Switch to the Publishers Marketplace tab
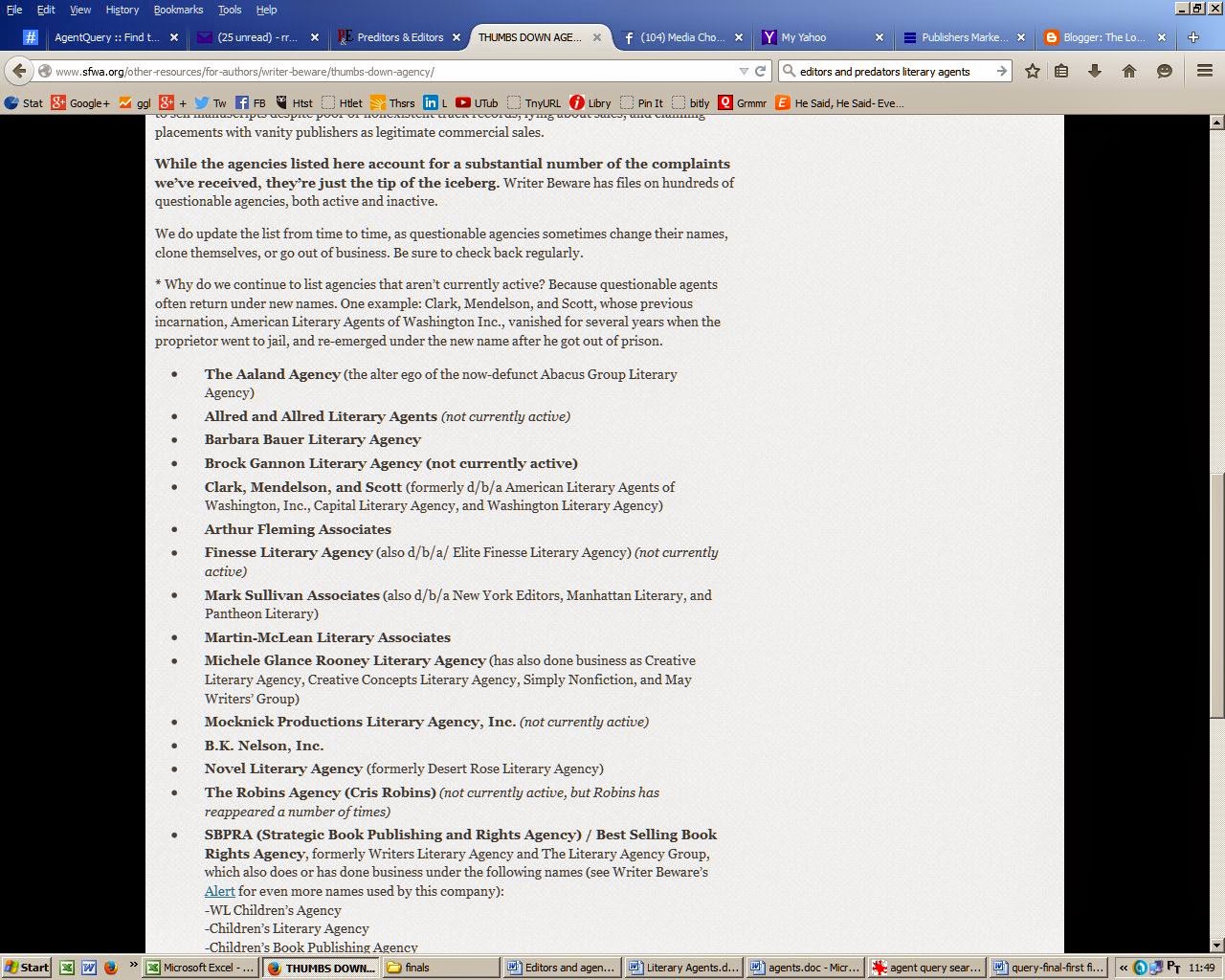1225x980 pixels. pyautogui.click(x=965, y=37)
